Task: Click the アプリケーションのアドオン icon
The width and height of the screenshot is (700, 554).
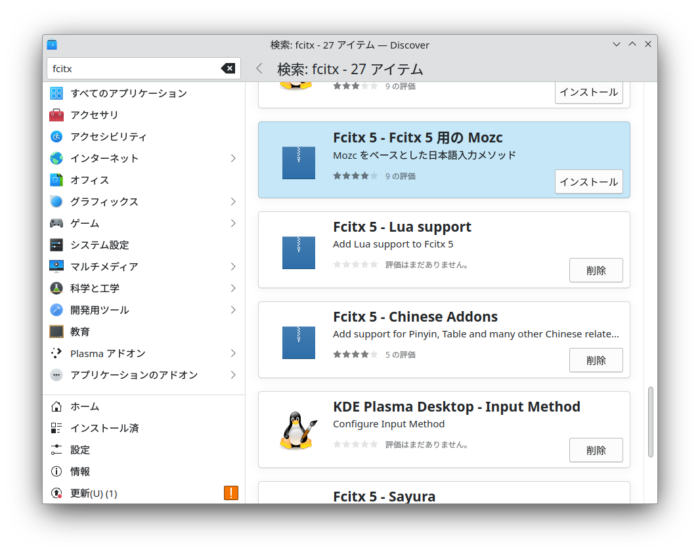Action: tap(56, 375)
